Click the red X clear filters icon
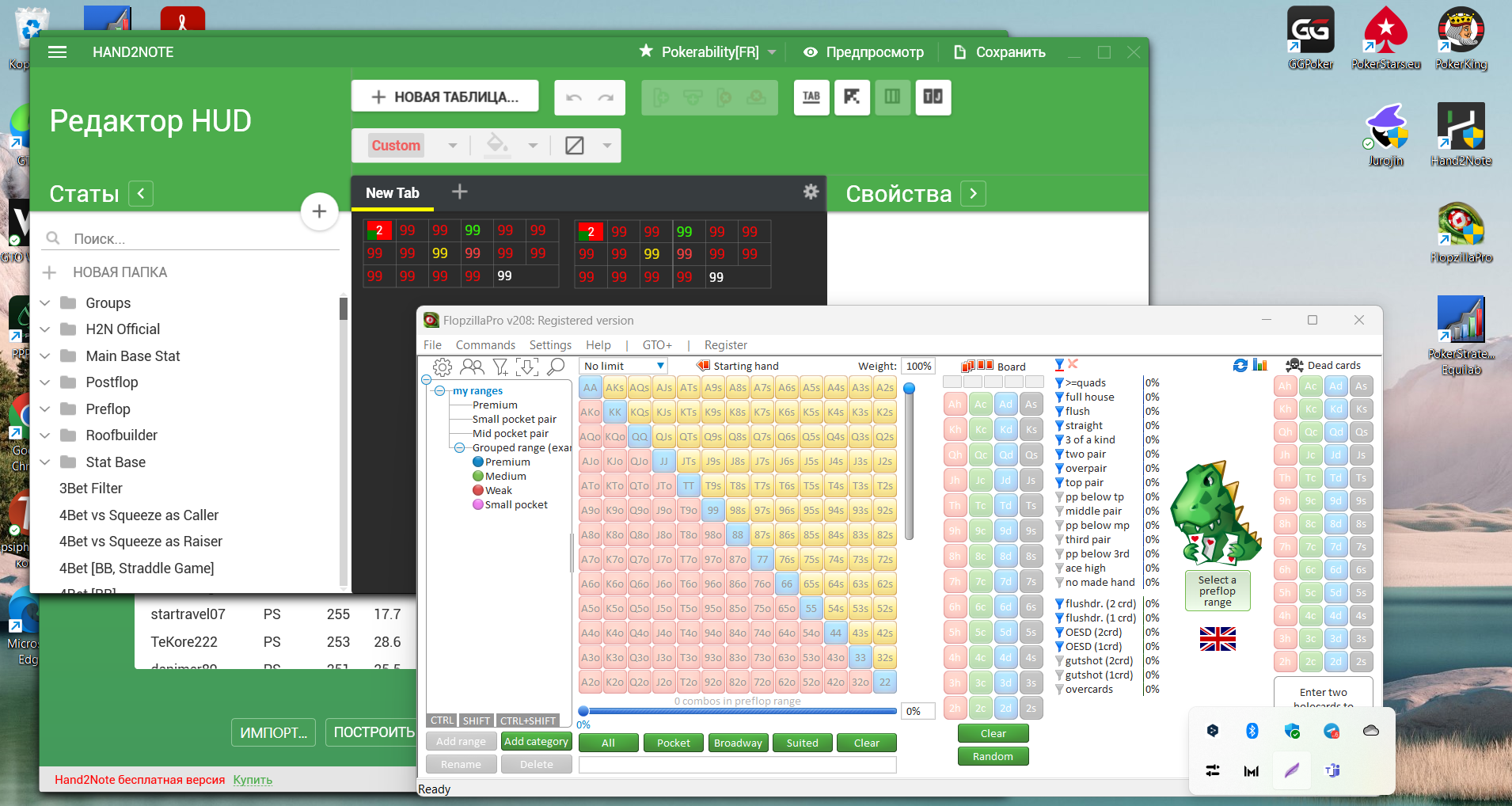Viewport: 1512px width, 806px height. pos(1073,364)
